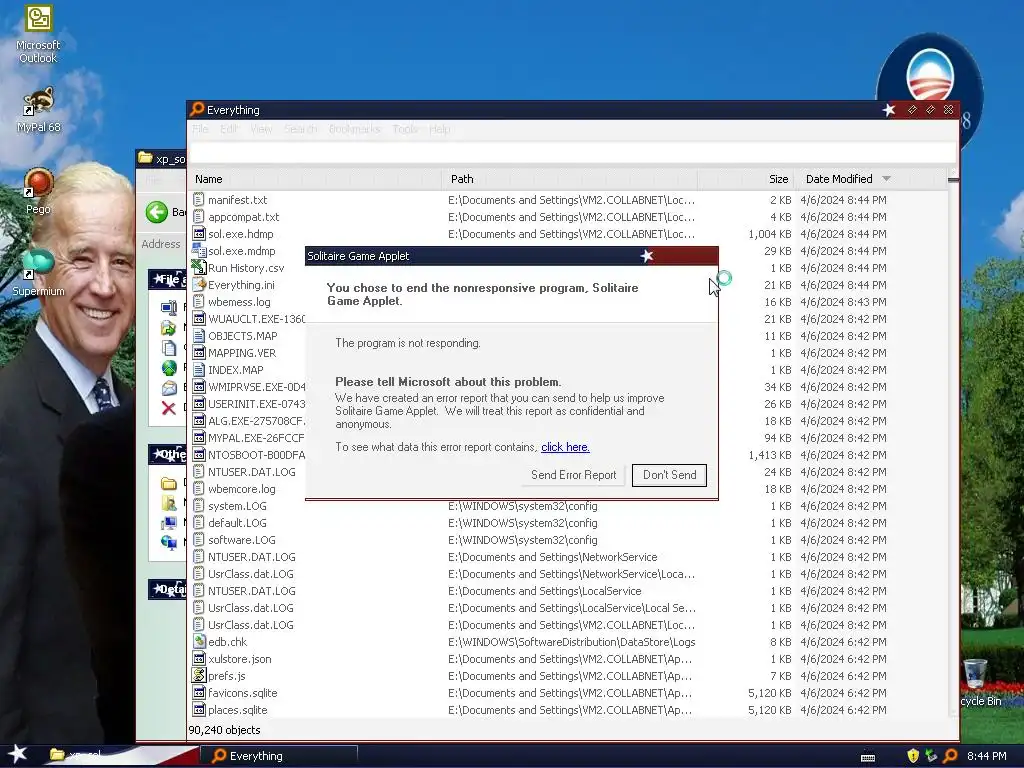Click the yellow security shield tray icon
Screen dimensions: 1024x768
click(x=913, y=756)
